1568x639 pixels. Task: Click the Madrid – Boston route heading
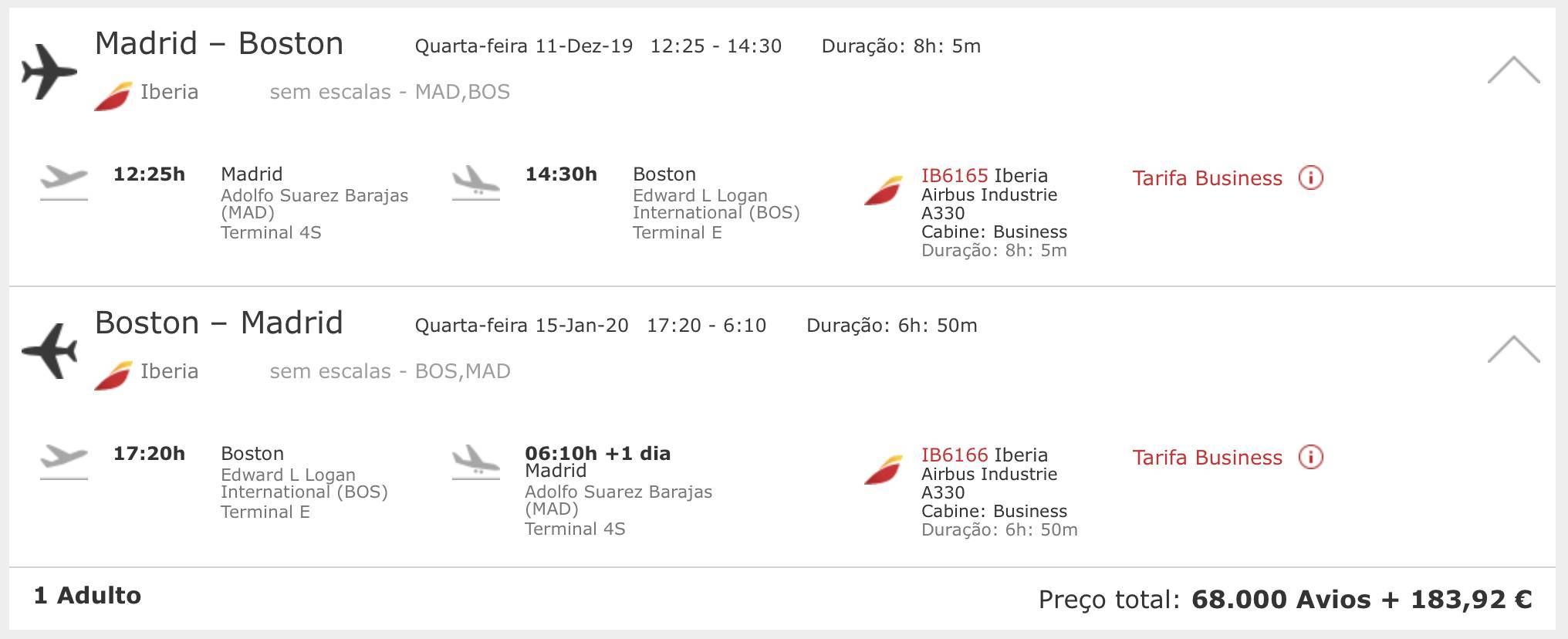click(219, 44)
